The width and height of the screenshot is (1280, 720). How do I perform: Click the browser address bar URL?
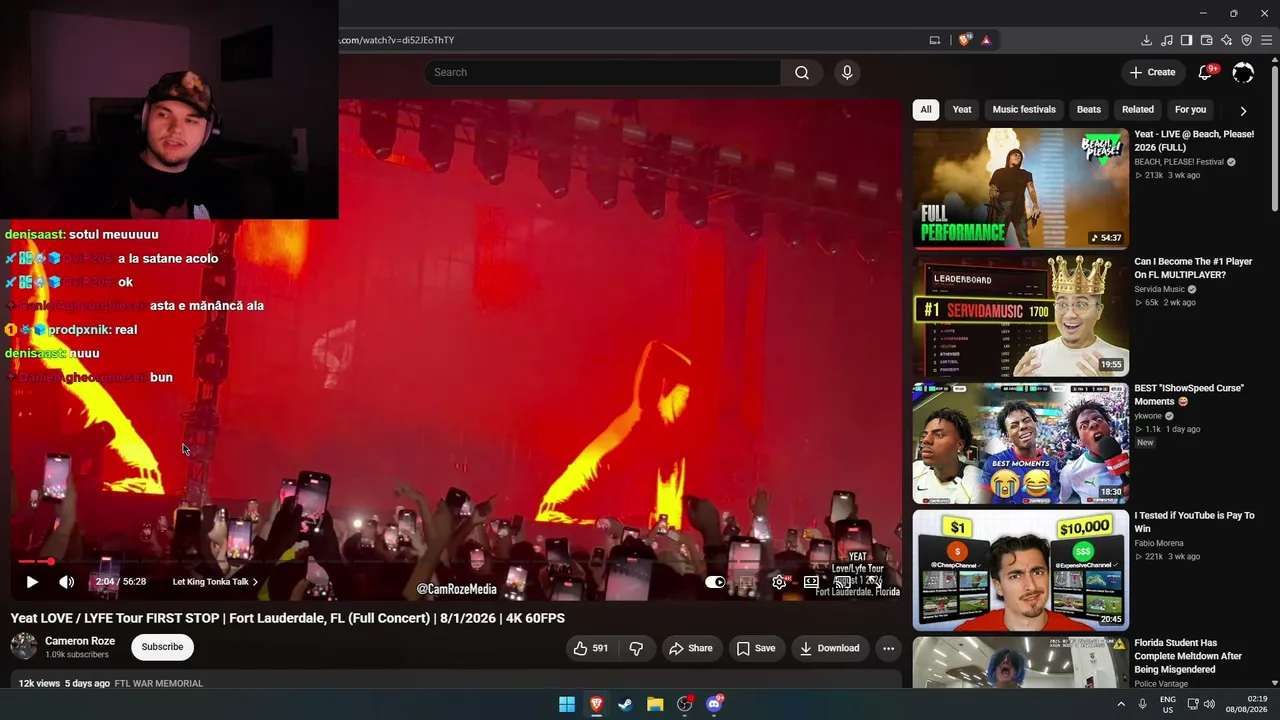tap(397, 40)
